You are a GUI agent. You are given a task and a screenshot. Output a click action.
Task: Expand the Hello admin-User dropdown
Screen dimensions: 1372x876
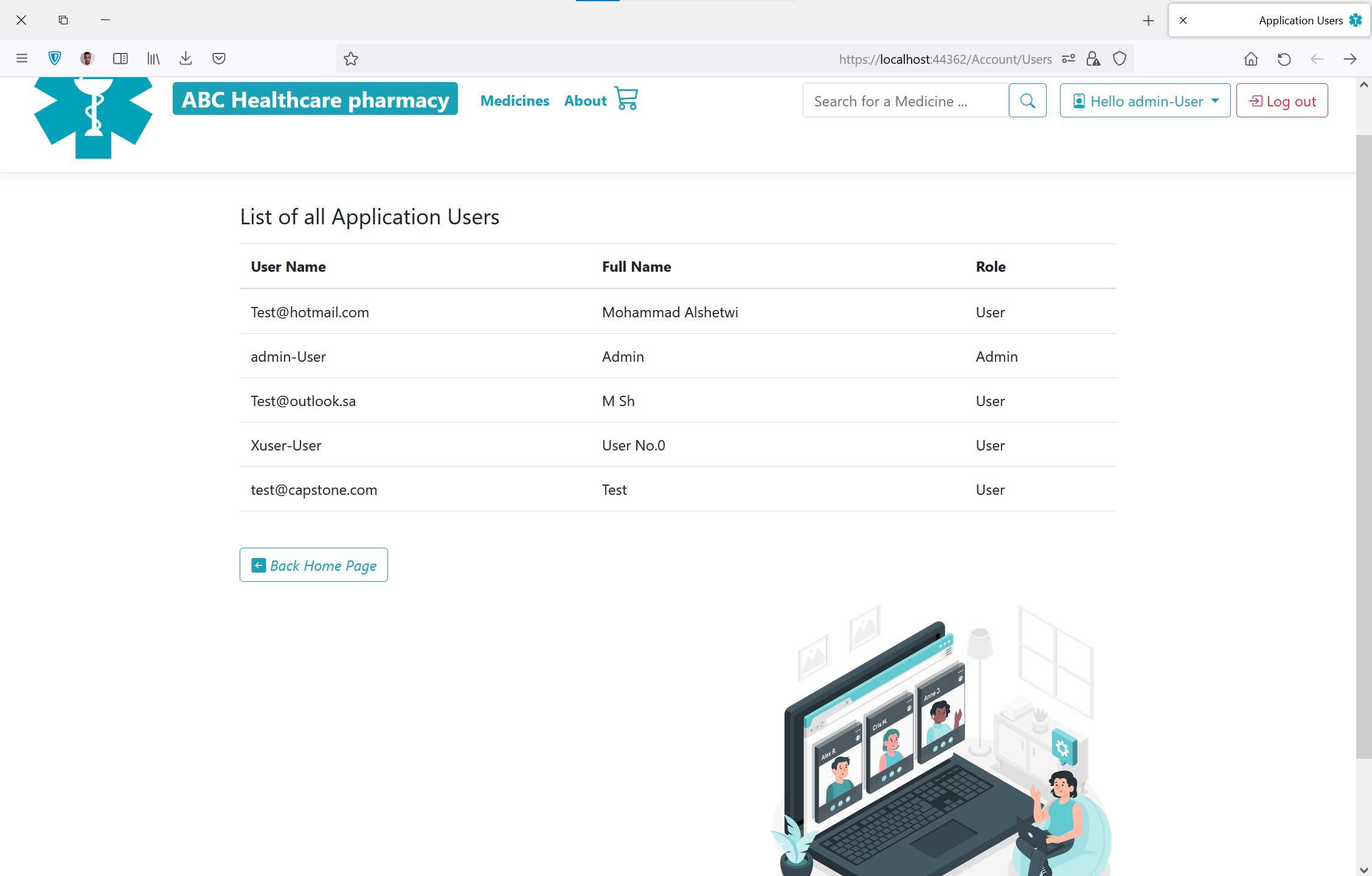point(1144,100)
